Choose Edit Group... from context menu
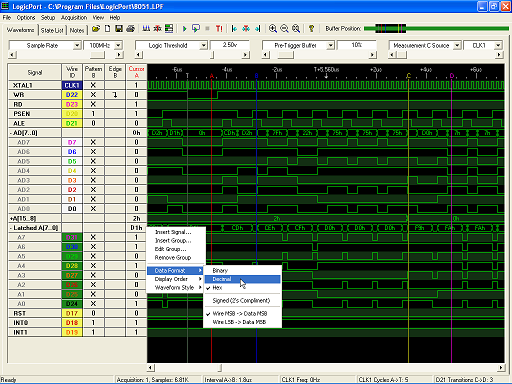 [171, 249]
